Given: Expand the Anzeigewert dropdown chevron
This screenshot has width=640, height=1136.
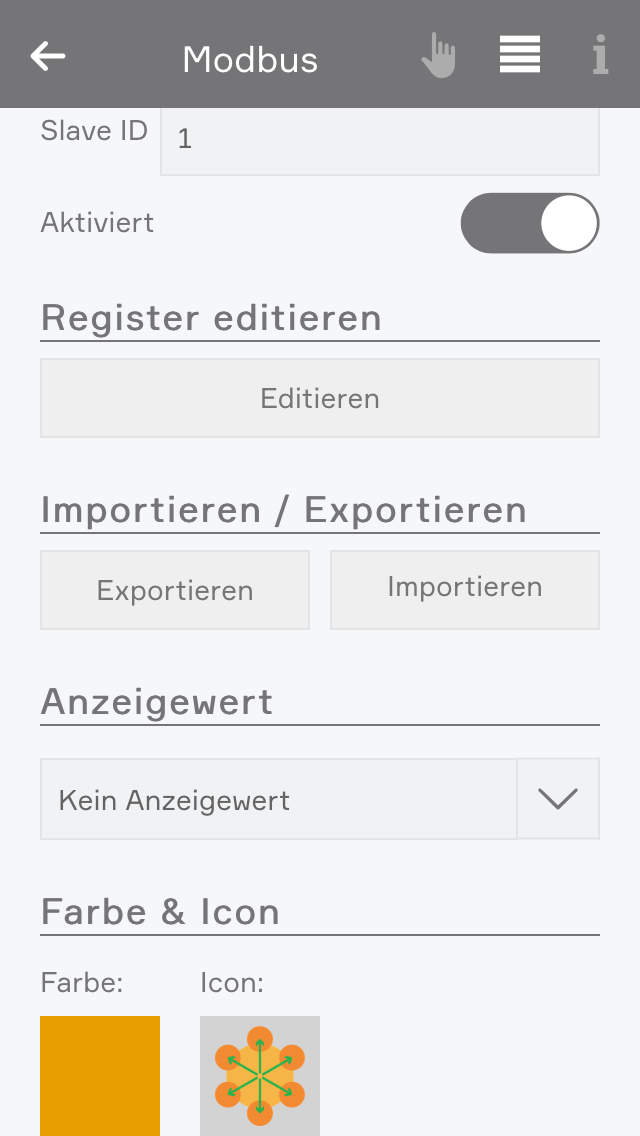Looking at the screenshot, I should (558, 799).
